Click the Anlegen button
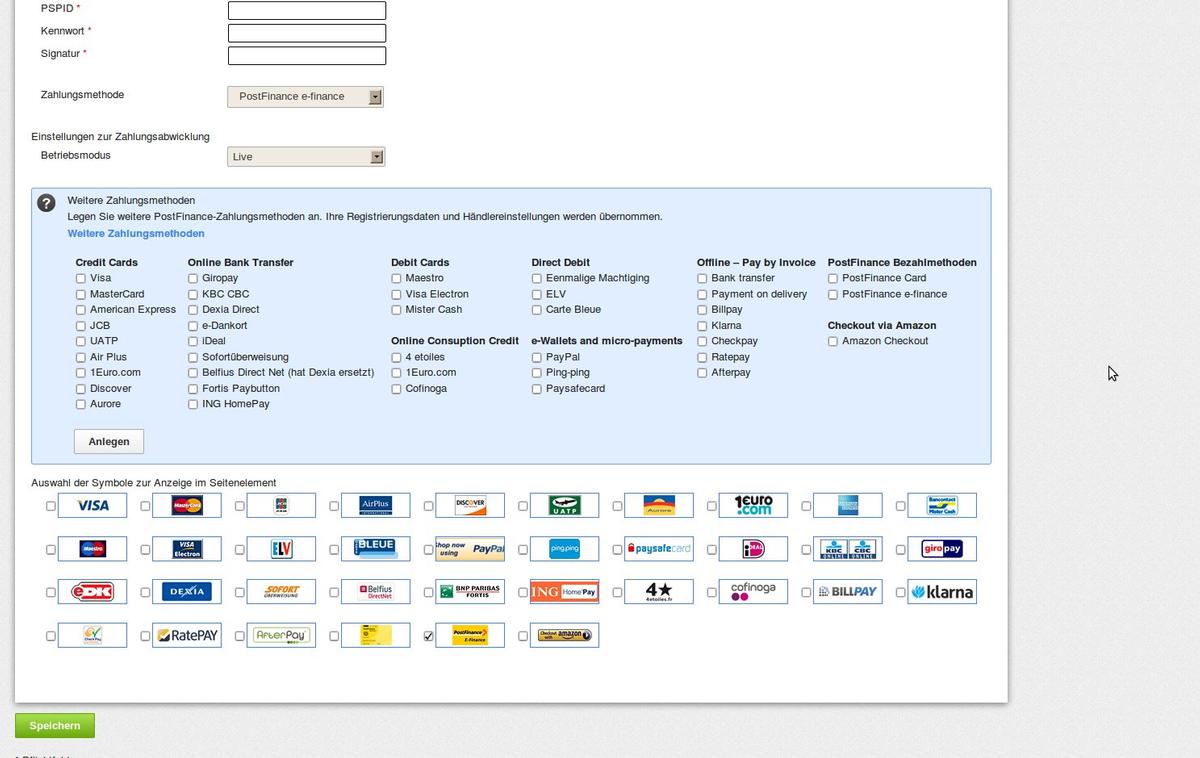 (109, 441)
